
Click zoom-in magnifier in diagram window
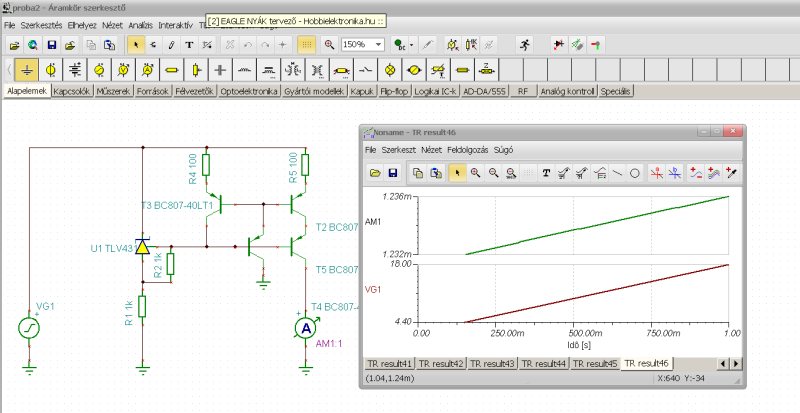pyautogui.click(x=475, y=173)
